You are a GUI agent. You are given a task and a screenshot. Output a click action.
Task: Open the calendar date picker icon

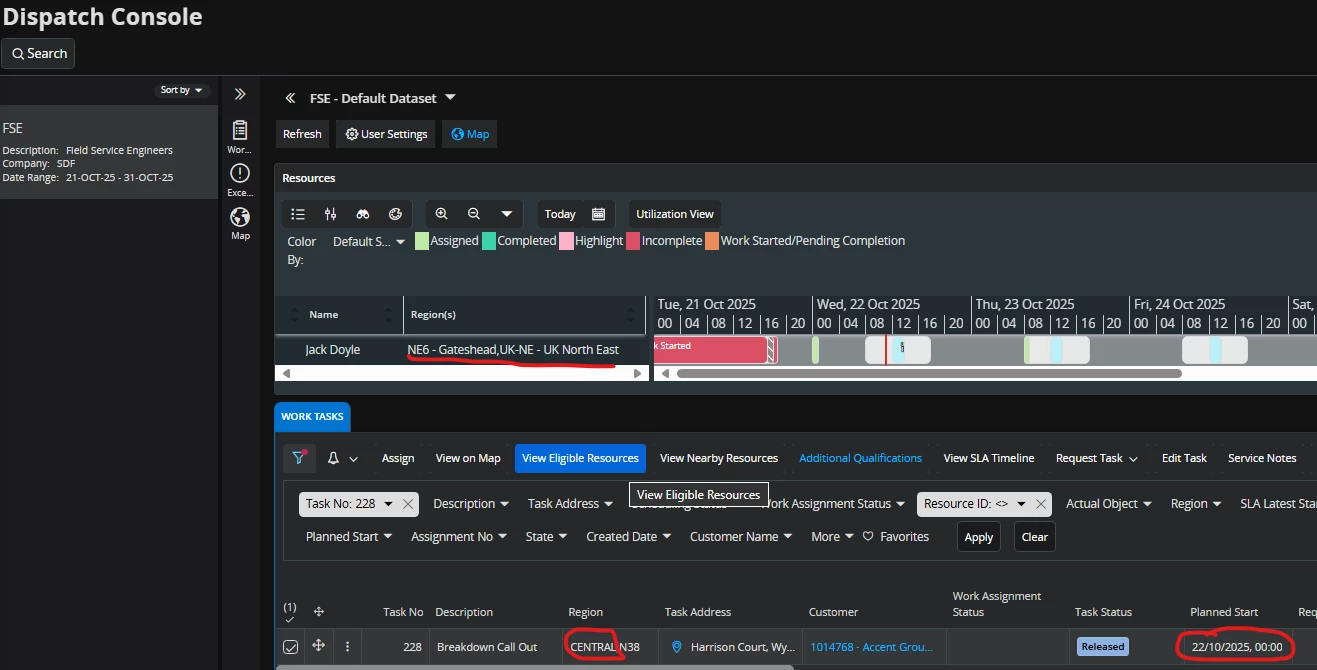598,214
